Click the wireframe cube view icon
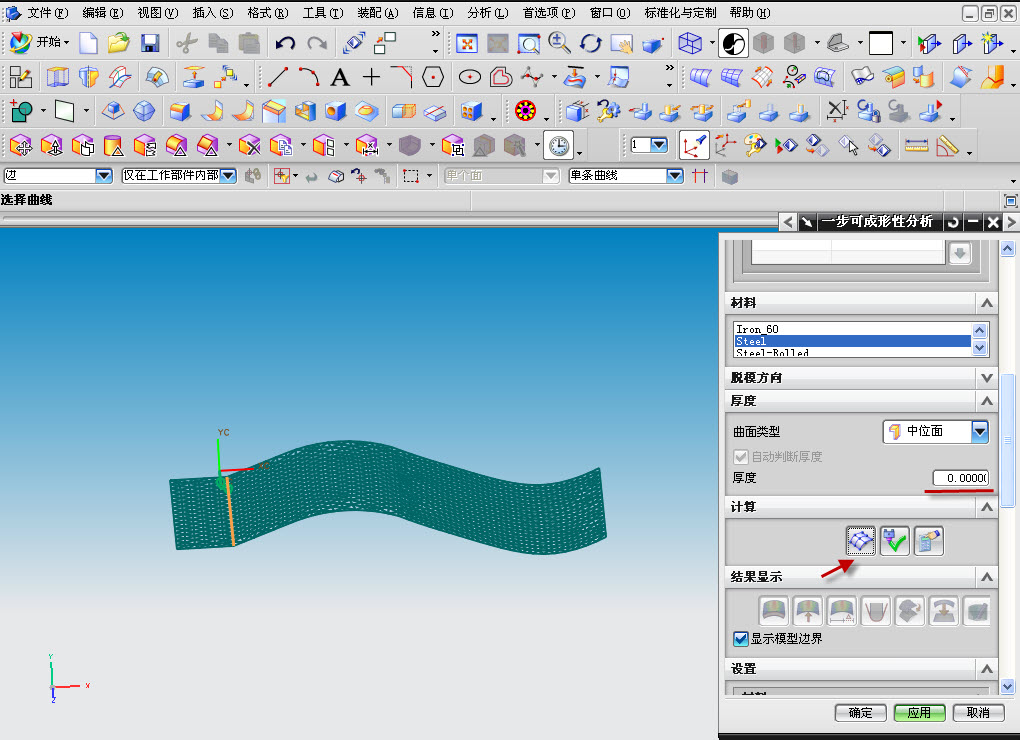The height and width of the screenshot is (740, 1020). (690, 44)
